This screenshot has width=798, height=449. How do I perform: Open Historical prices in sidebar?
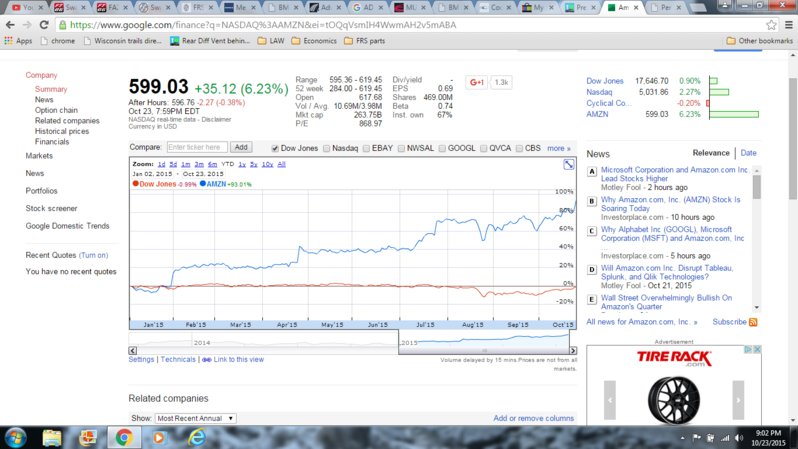pyautogui.click(x=62, y=131)
